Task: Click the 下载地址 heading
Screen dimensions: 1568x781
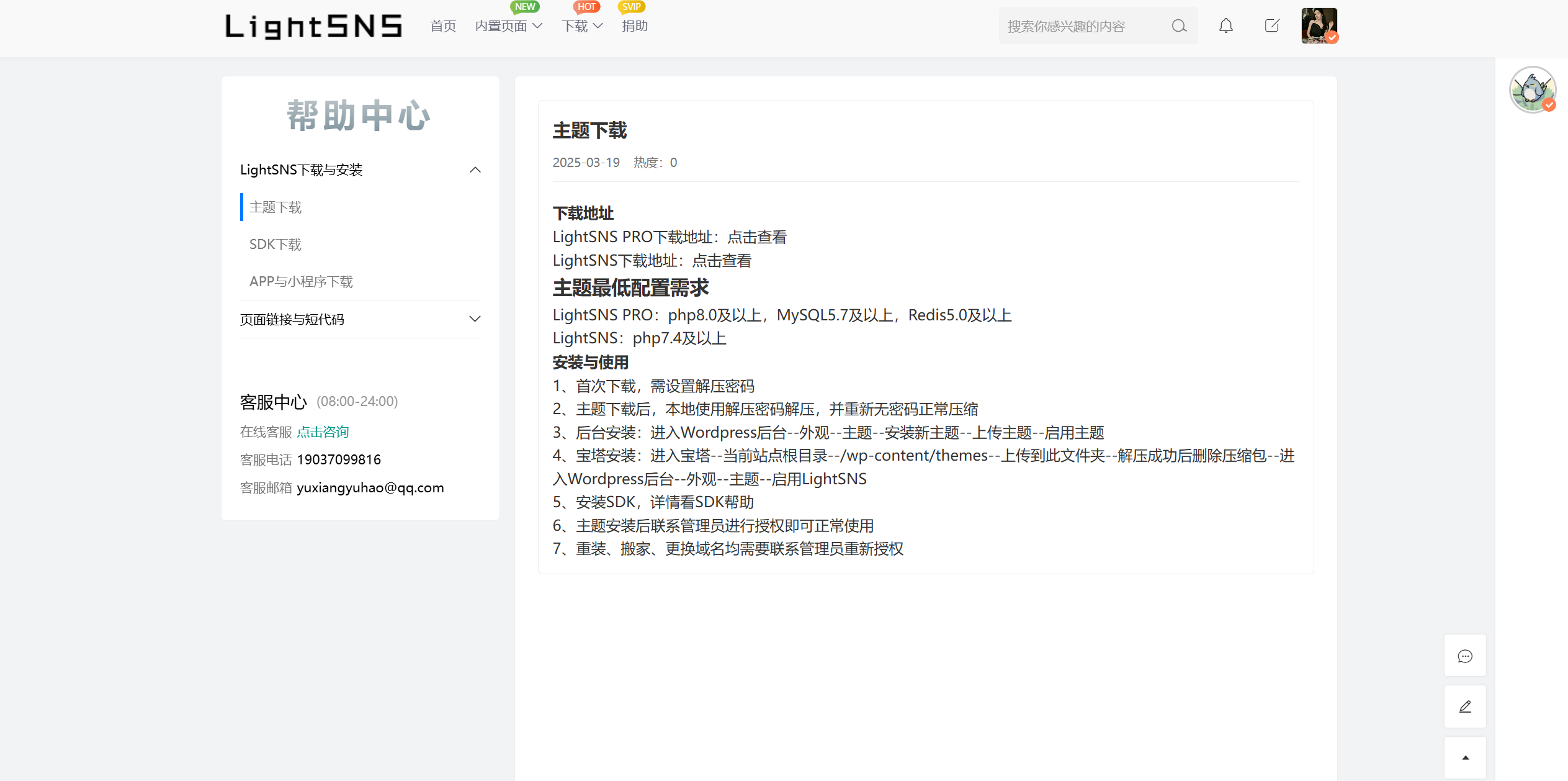Action: click(x=583, y=214)
